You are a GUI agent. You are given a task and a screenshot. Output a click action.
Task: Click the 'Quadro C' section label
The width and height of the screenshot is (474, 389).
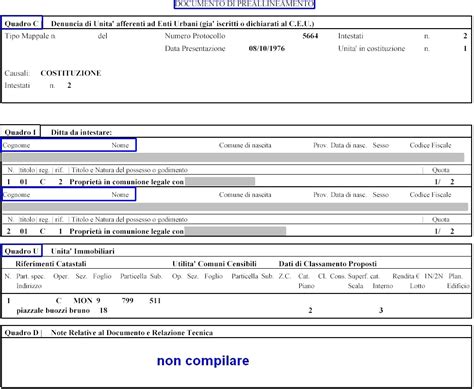click(21, 24)
